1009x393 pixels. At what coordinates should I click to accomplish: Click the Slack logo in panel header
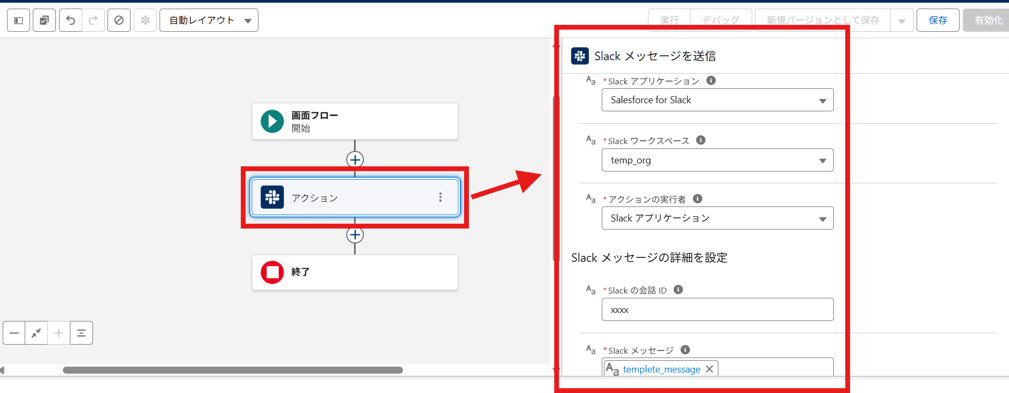[579, 56]
